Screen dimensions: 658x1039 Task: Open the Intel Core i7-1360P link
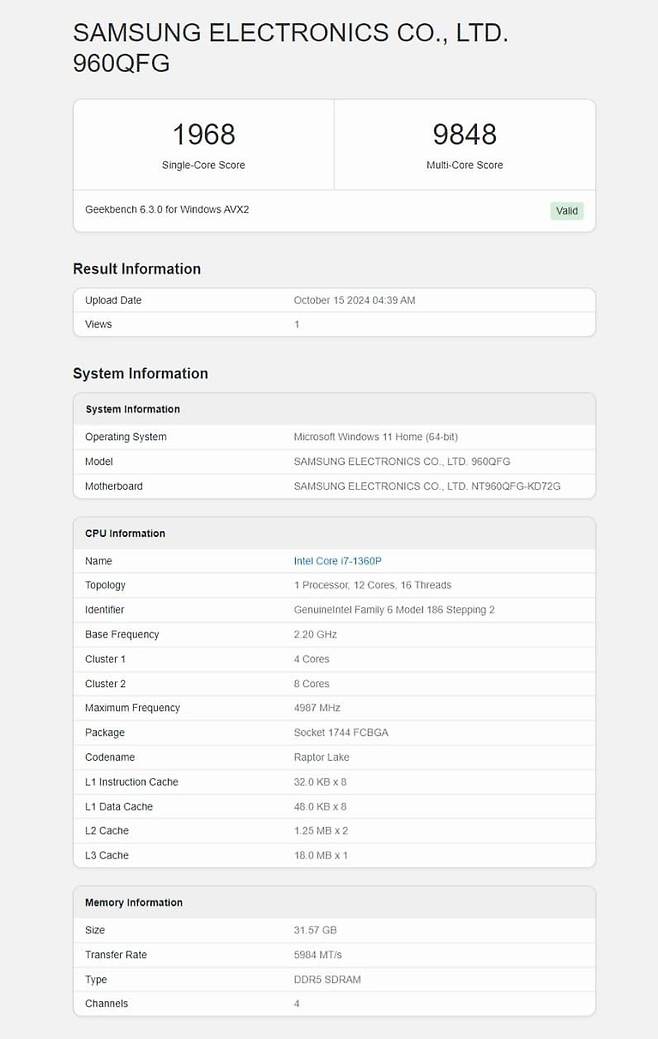tap(337, 561)
